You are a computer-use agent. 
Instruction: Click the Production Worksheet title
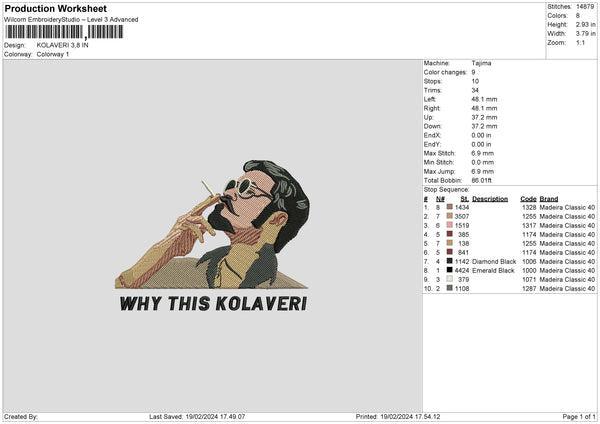tap(55, 8)
